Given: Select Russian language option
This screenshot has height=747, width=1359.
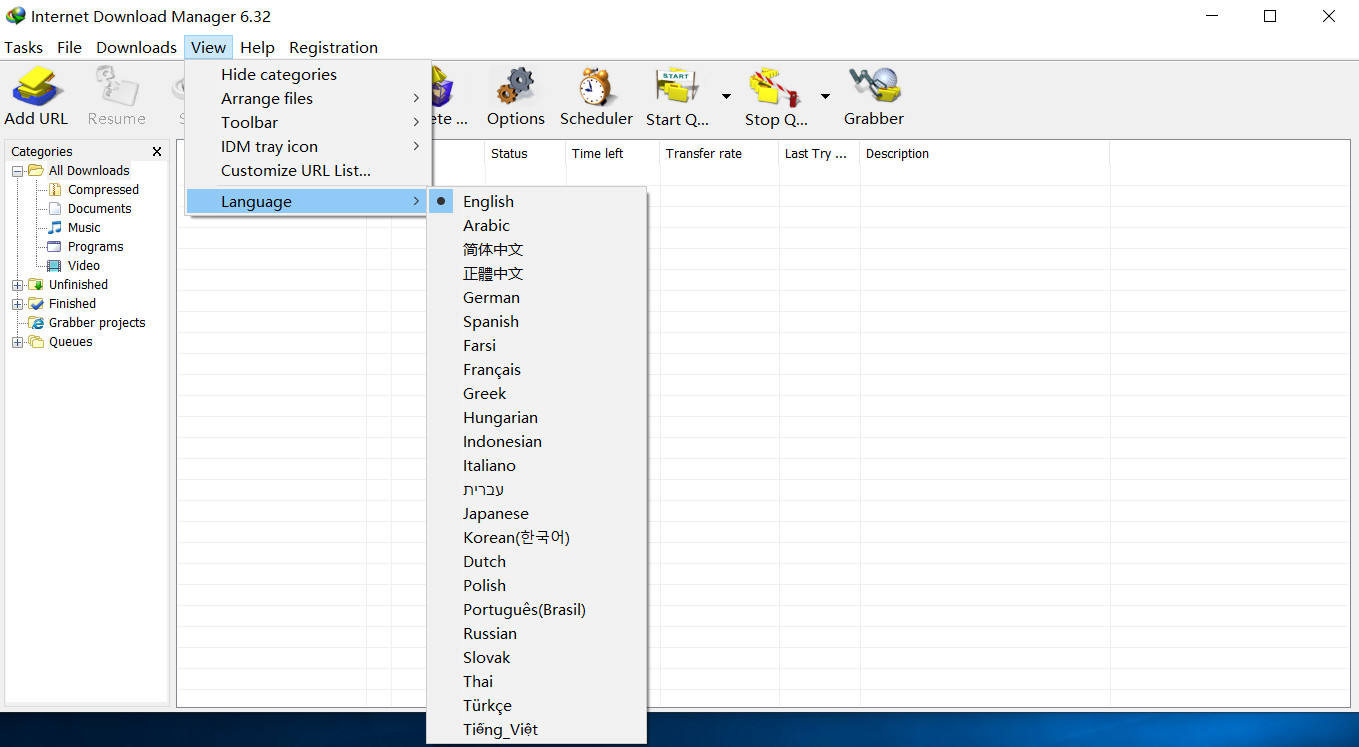Looking at the screenshot, I should tap(537, 633).
